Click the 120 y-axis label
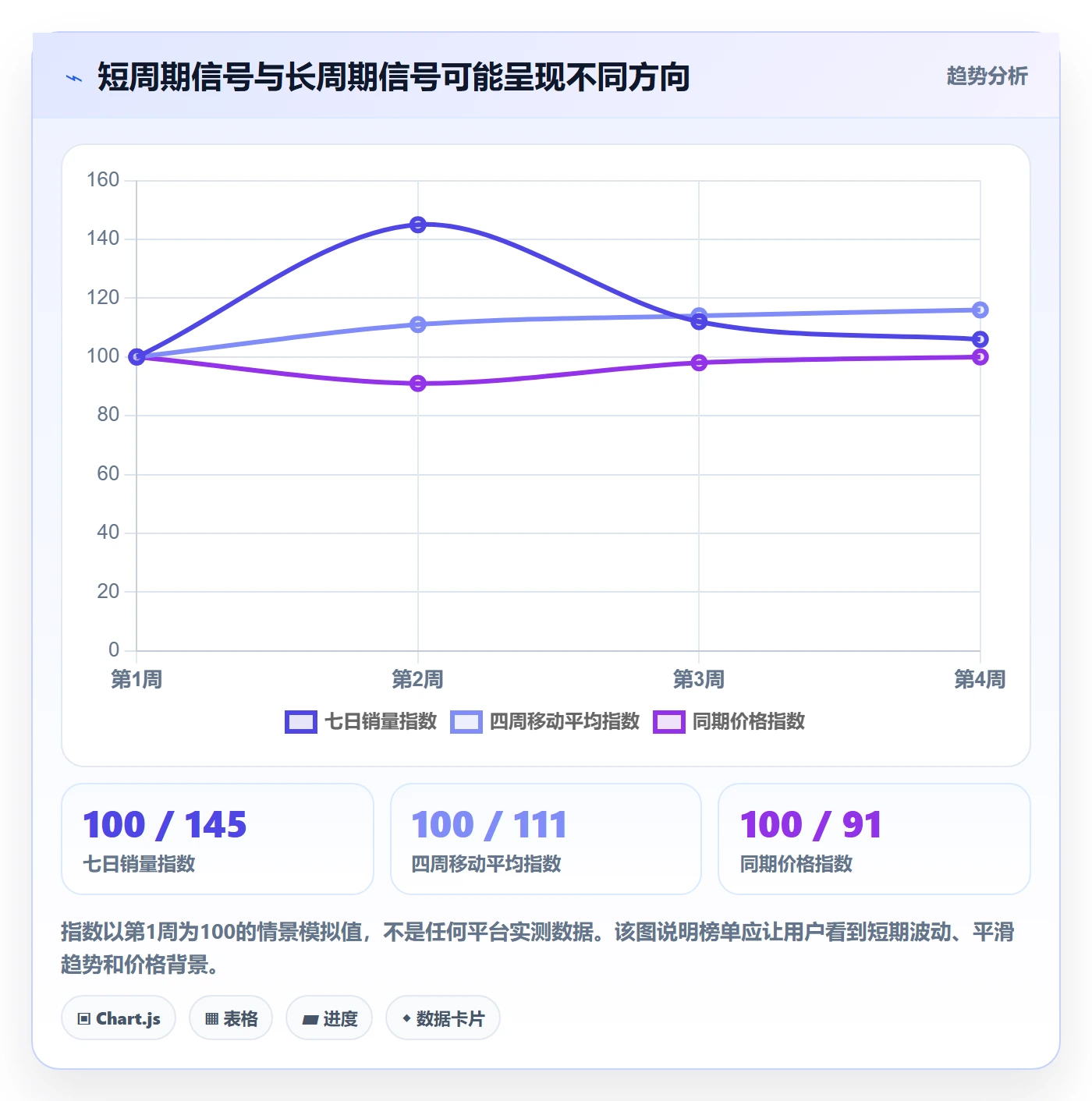 click(x=103, y=298)
